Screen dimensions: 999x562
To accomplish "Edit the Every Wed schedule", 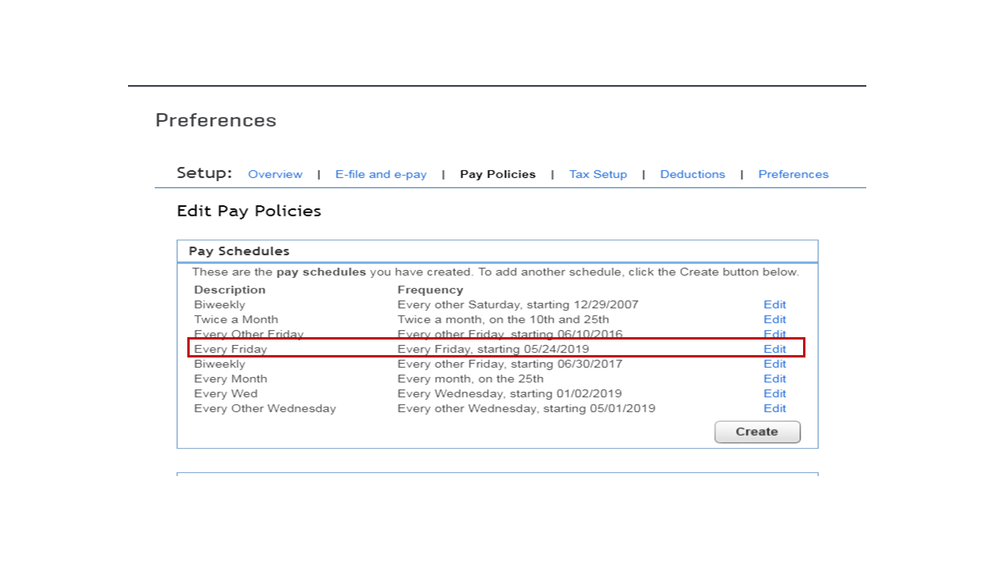I will tap(774, 394).
